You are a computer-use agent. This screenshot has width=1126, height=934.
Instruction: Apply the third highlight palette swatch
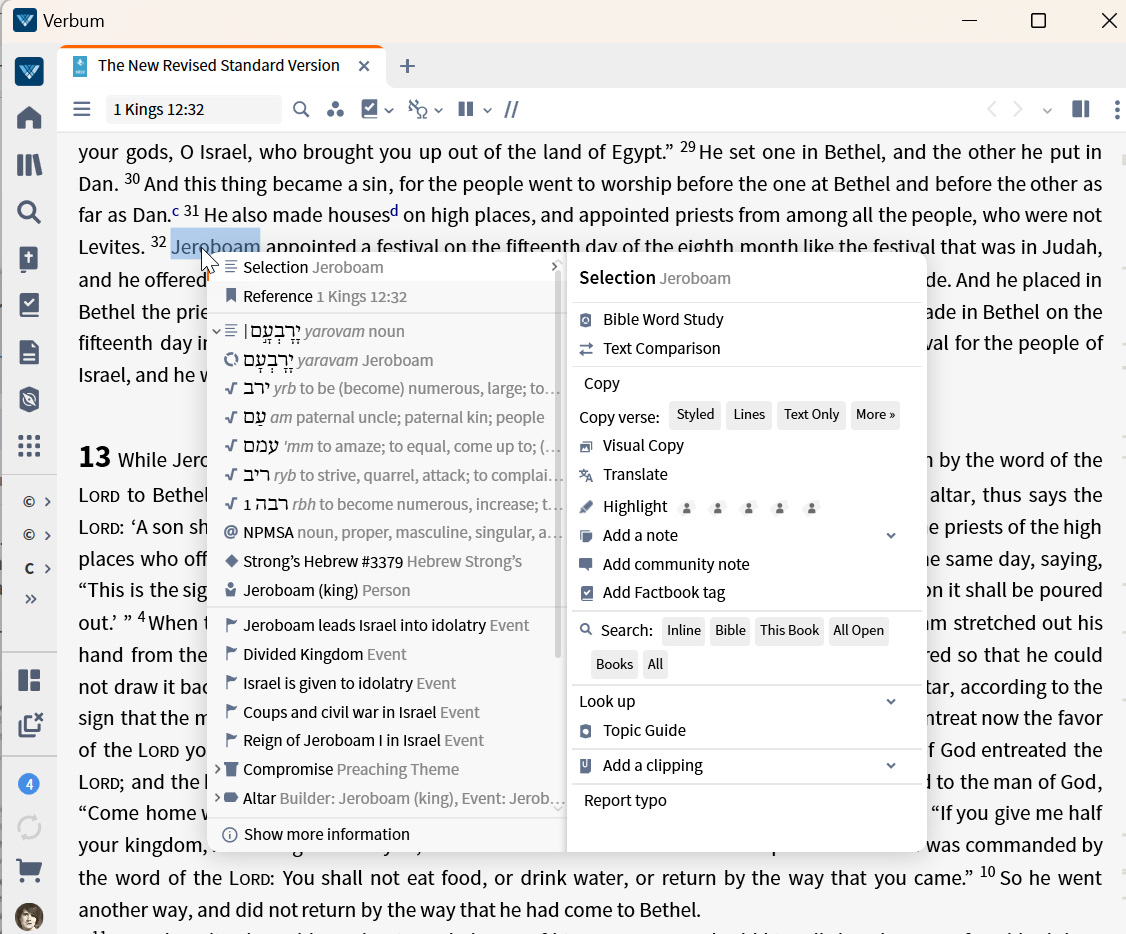coord(749,508)
